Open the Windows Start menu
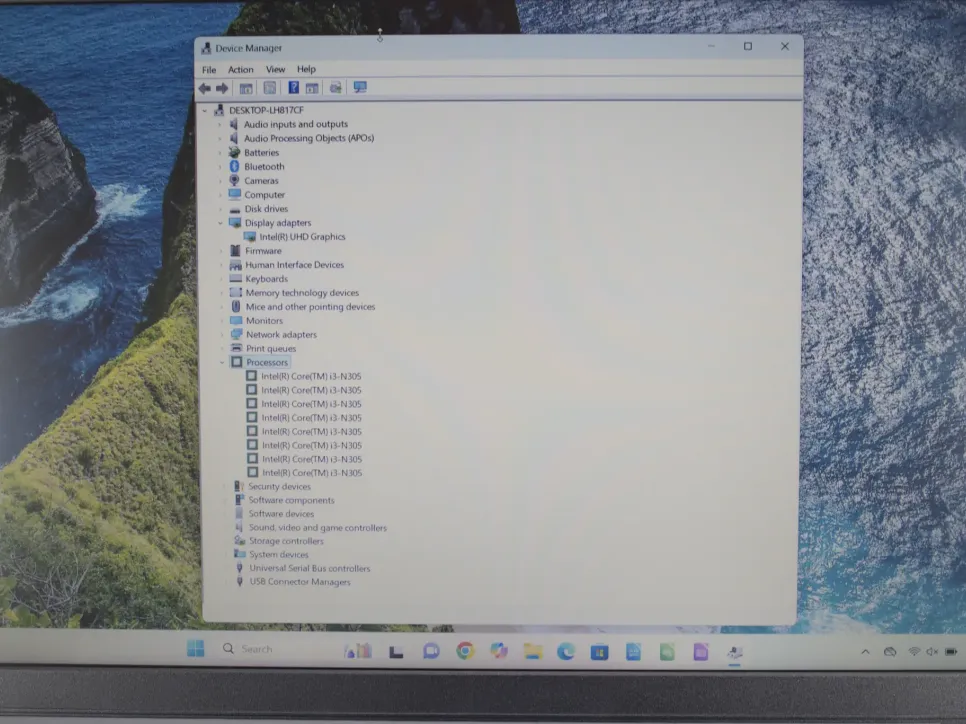This screenshot has width=966, height=724. click(x=196, y=648)
